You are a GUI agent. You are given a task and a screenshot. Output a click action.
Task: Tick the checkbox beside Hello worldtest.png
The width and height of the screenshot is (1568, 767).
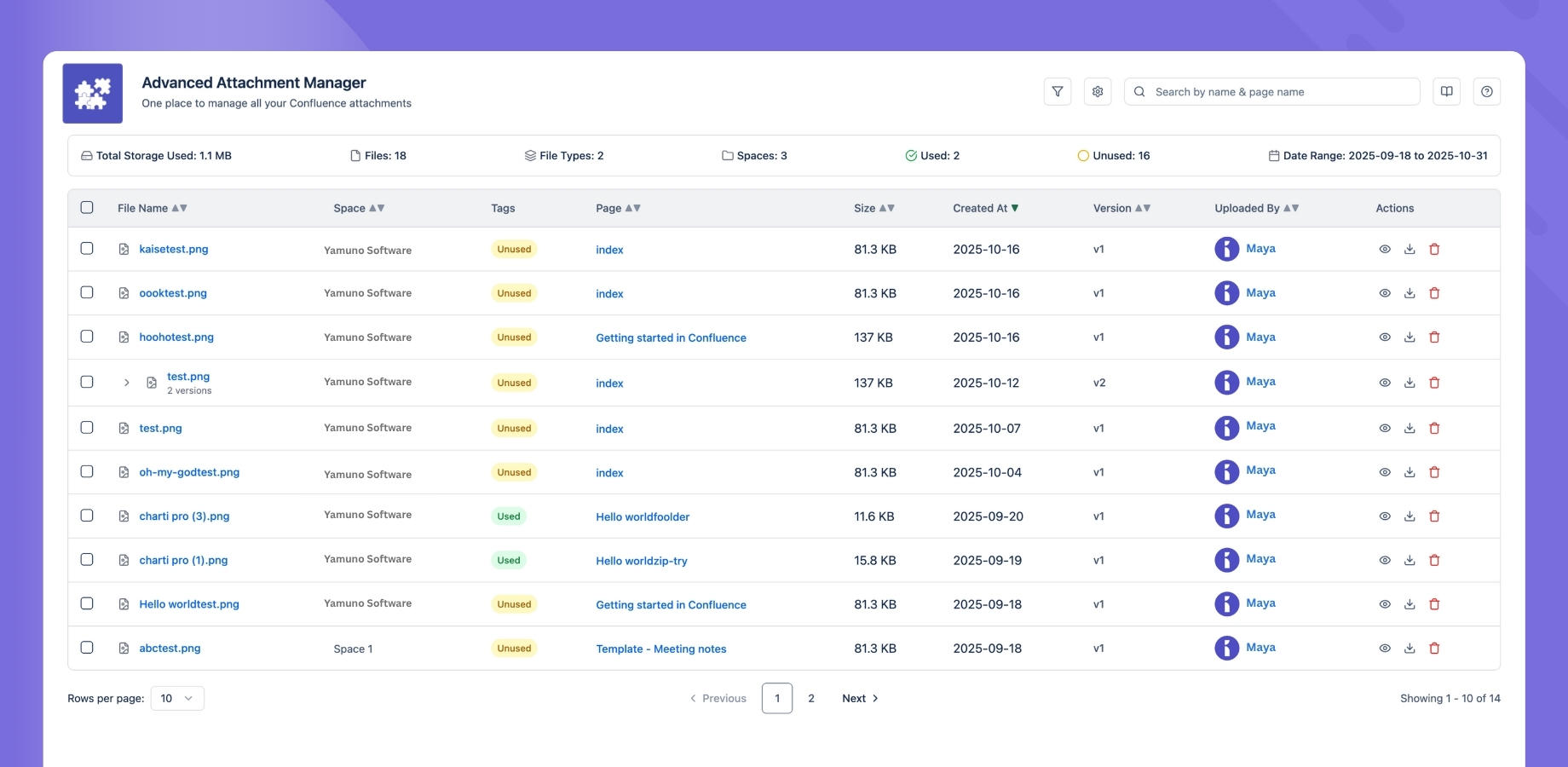(x=87, y=603)
